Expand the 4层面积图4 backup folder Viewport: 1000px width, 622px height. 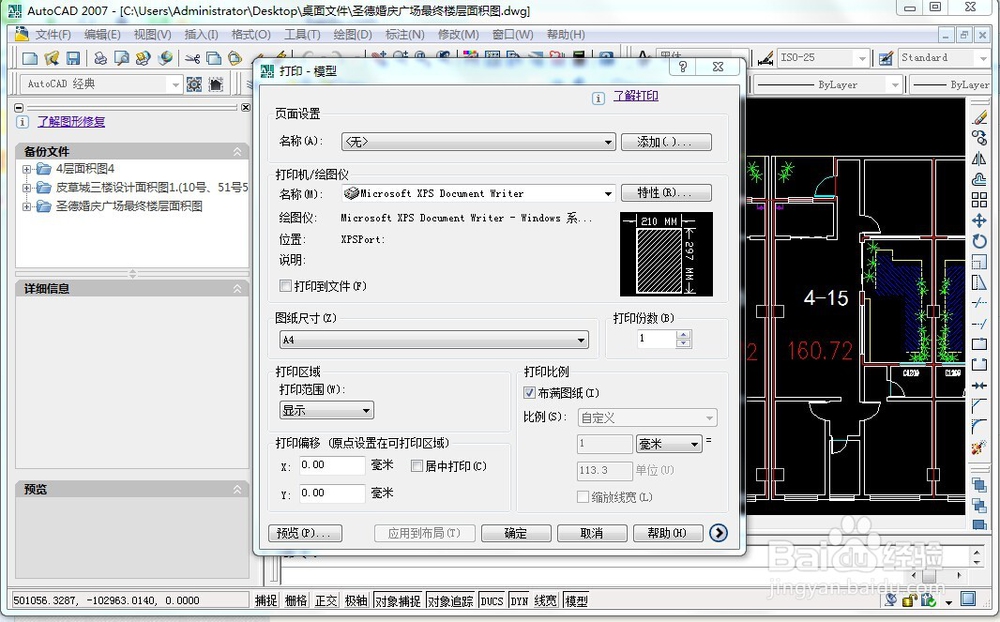point(27,169)
